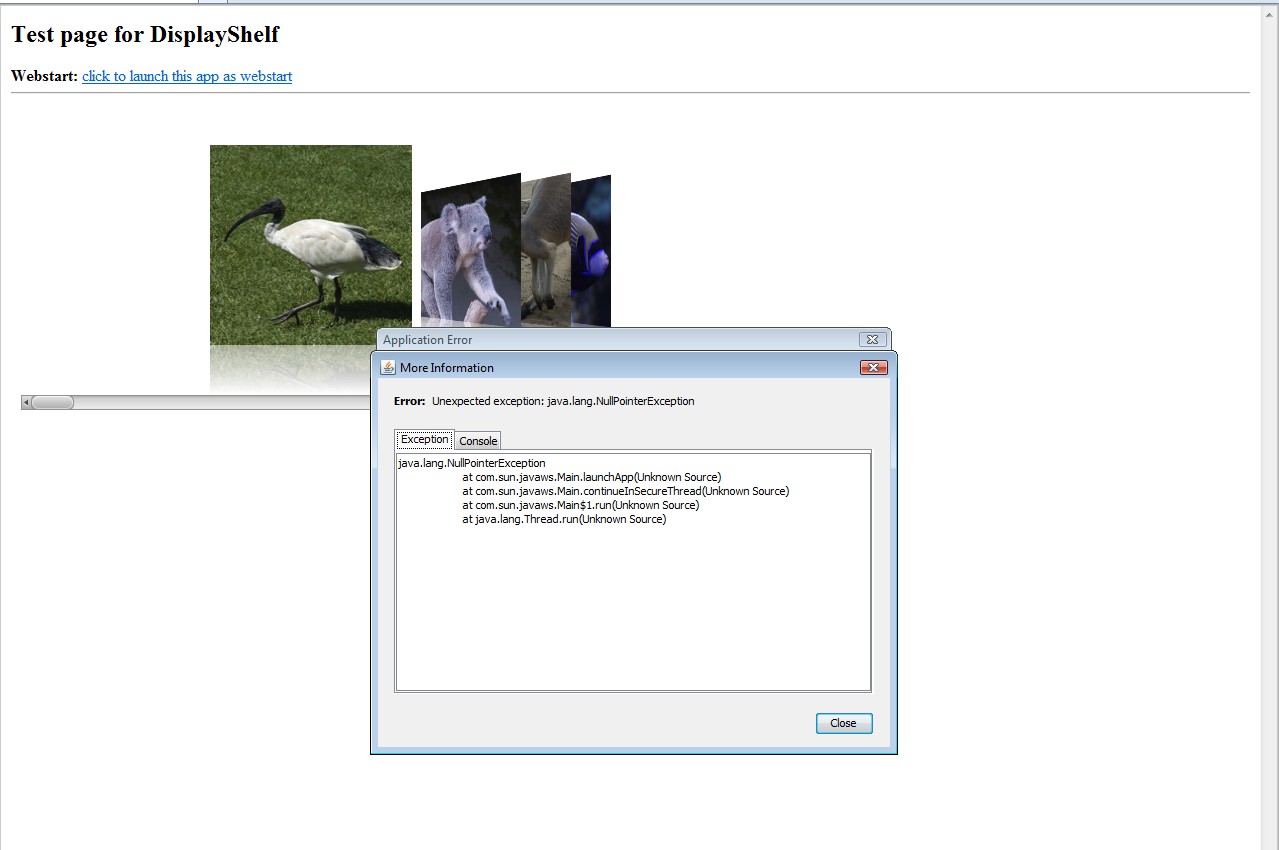Click the Application Error title bar text

coord(428,340)
